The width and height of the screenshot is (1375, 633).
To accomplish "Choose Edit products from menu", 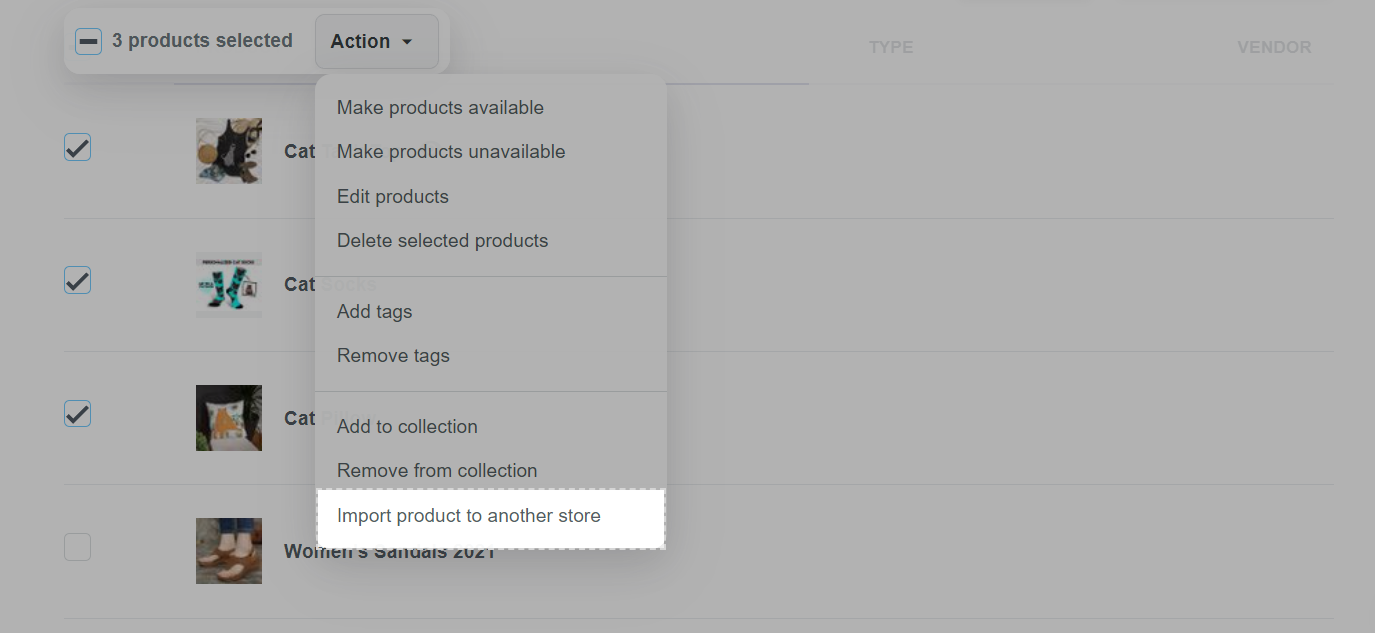I will coord(393,197).
